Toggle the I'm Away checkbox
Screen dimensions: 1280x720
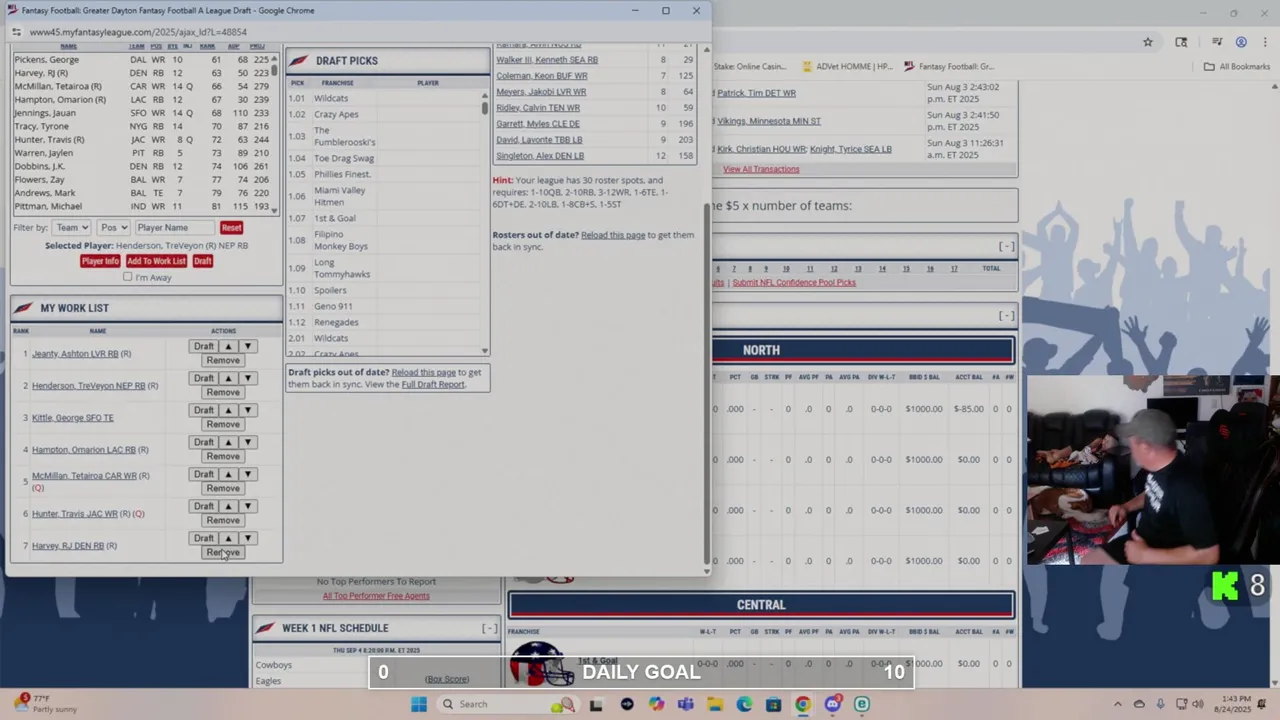click(127, 277)
